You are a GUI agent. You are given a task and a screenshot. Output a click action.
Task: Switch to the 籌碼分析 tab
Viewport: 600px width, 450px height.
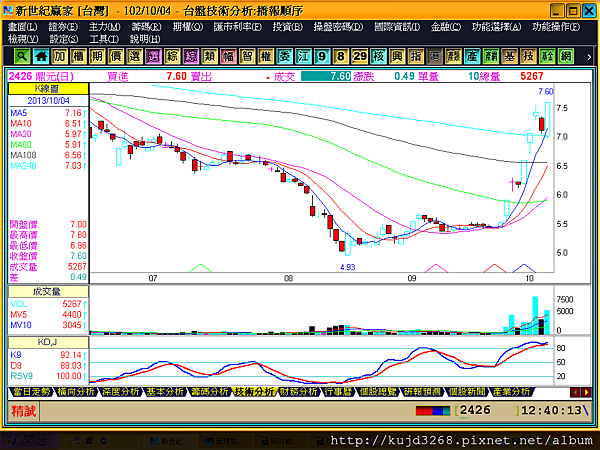point(209,392)
